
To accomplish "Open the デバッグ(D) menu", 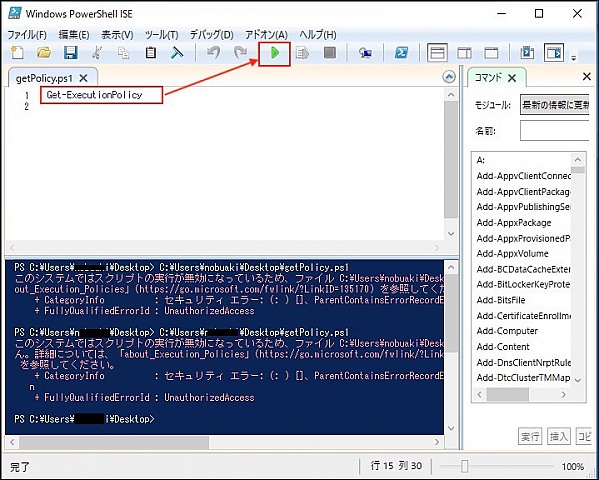I will click(212, 35).
